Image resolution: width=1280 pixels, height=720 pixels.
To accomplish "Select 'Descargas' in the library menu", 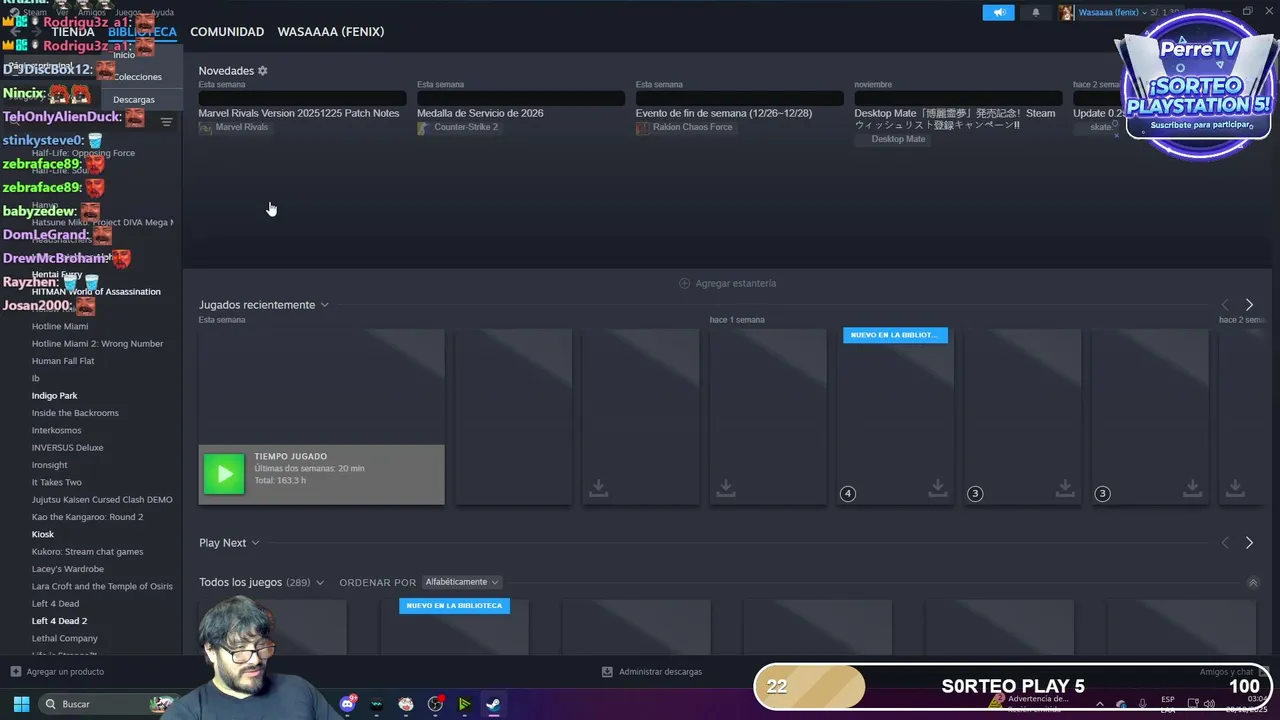I will (134, 100).
